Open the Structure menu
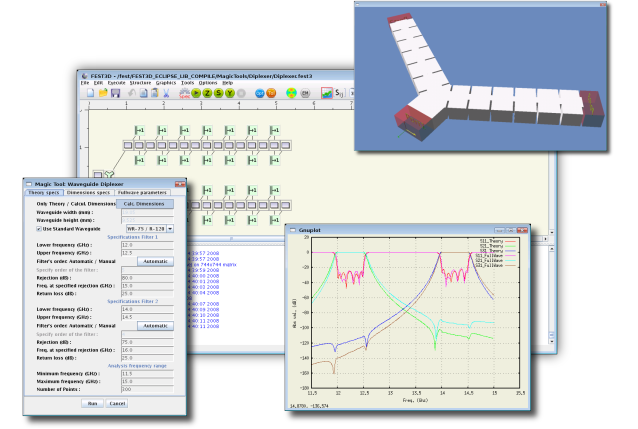Screen dimensions: 638x429 coord(140,83)
